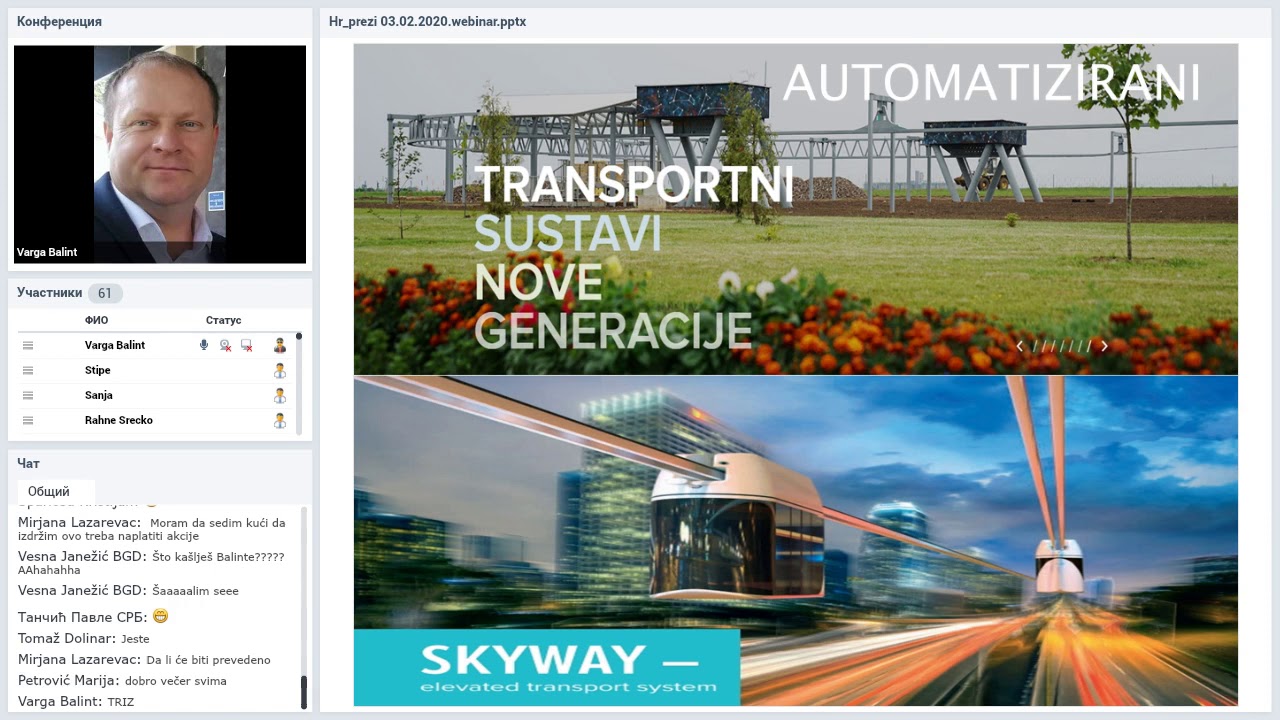Click the SKYWAY logo on the slide

coord(547,667)
